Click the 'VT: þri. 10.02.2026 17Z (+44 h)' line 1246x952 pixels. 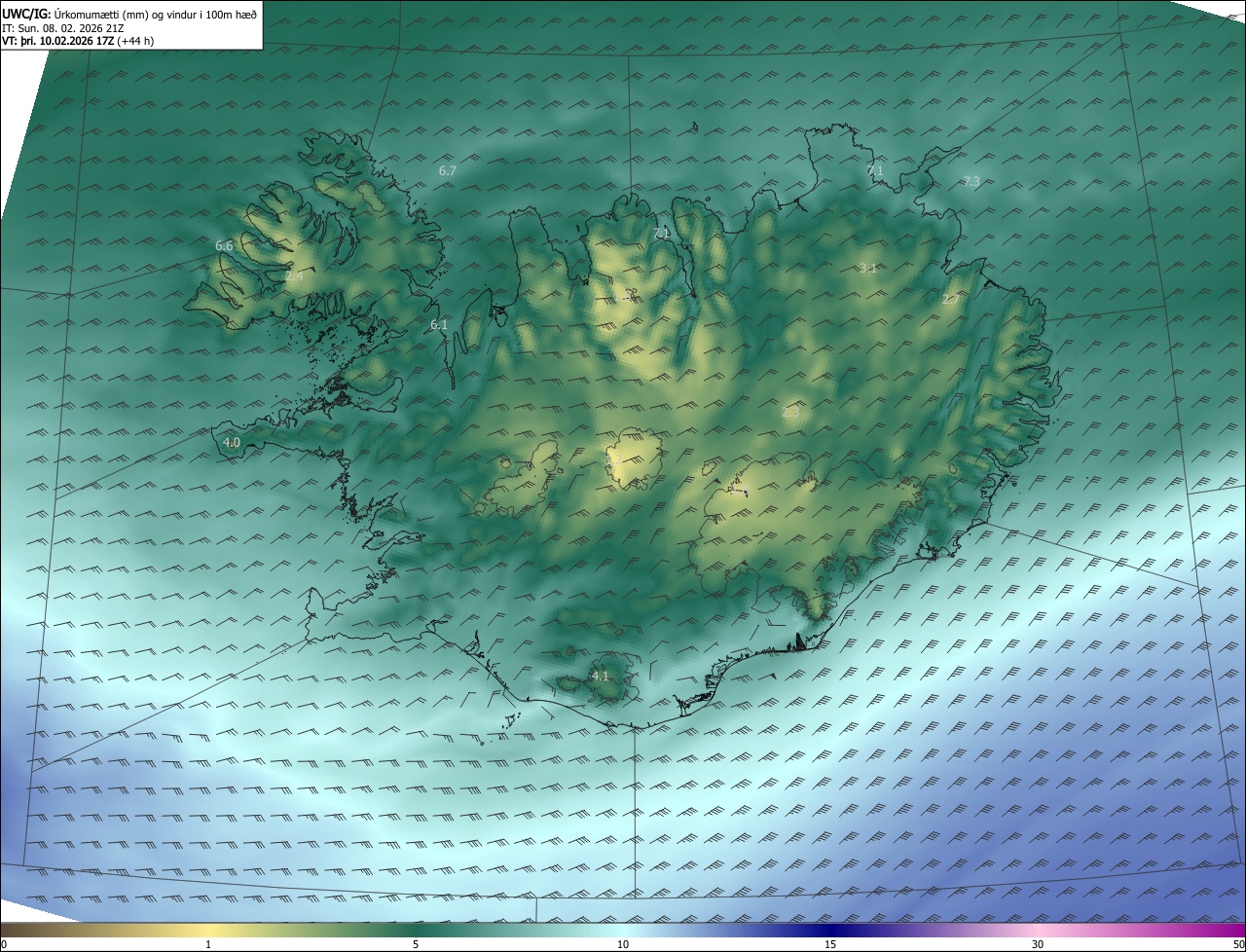[78, 41]
